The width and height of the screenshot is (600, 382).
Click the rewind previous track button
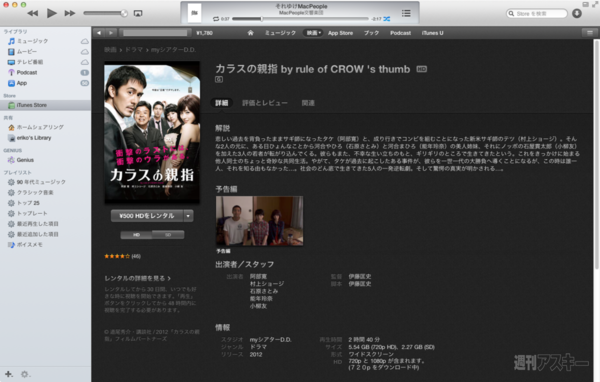pyautogui.click(x=33, y=13)
